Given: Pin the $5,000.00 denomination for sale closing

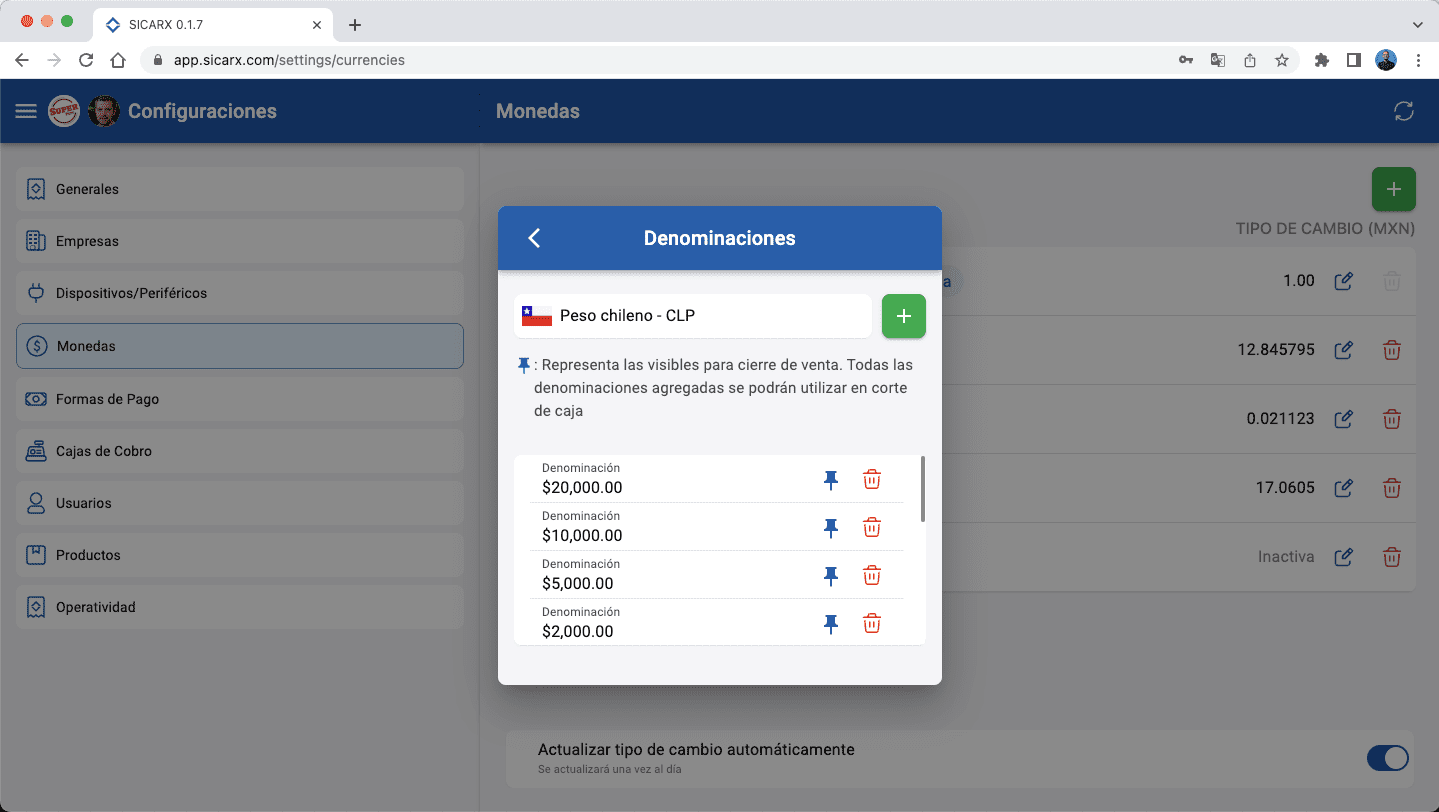Looking at the screenshot, I should 830,575.
